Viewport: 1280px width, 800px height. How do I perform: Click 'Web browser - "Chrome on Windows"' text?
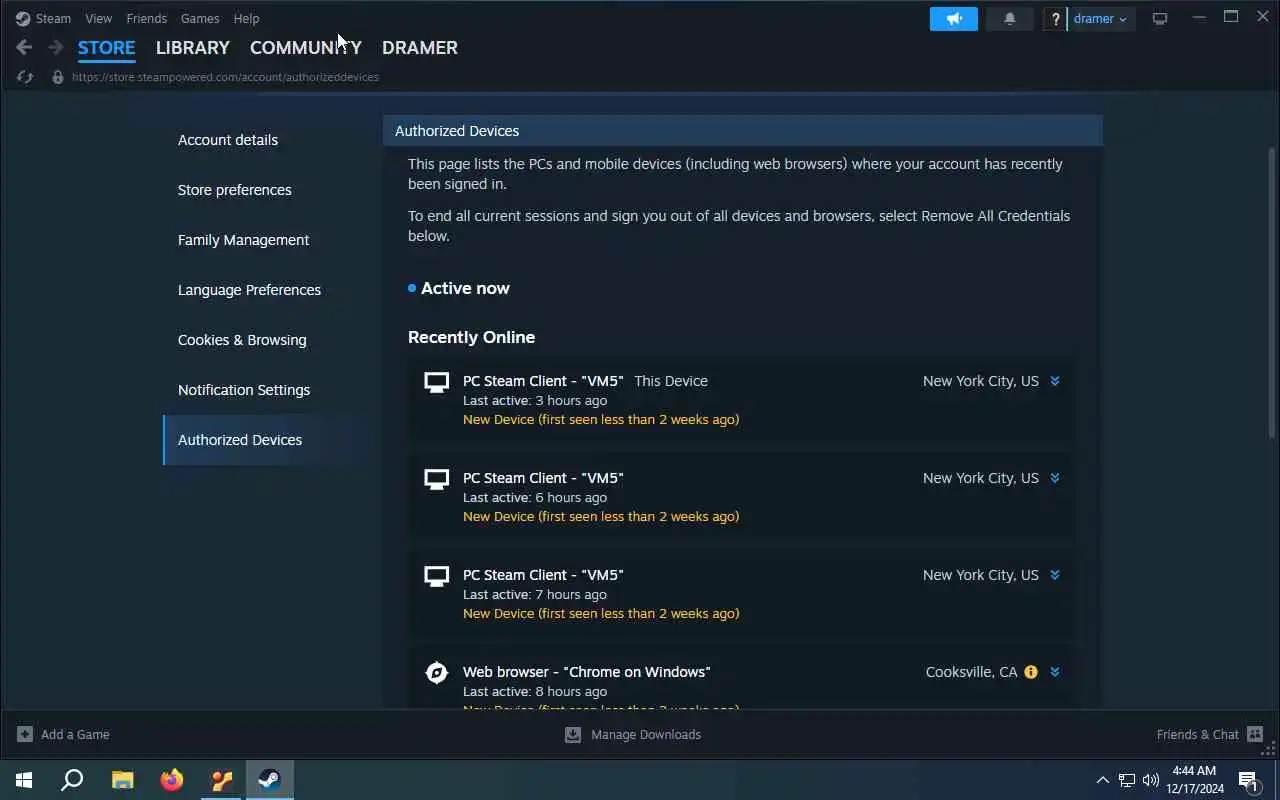pyautogui.click(x=587, y=672)
